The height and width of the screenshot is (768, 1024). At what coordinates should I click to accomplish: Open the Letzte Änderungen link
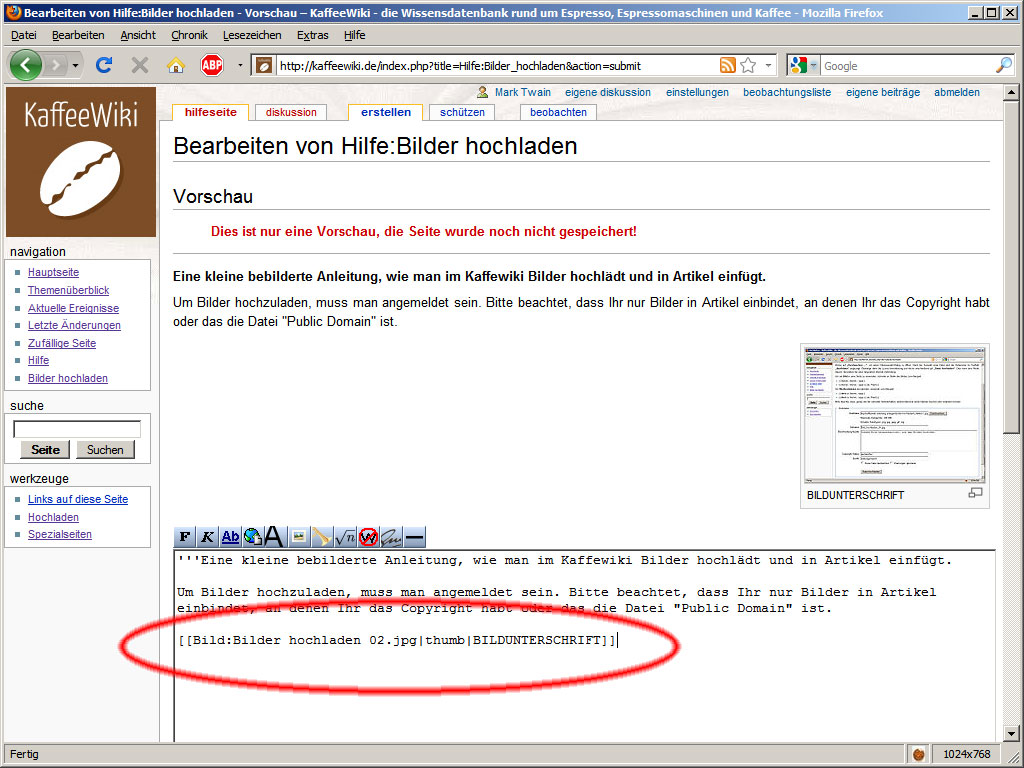click(x=74, y=325)
